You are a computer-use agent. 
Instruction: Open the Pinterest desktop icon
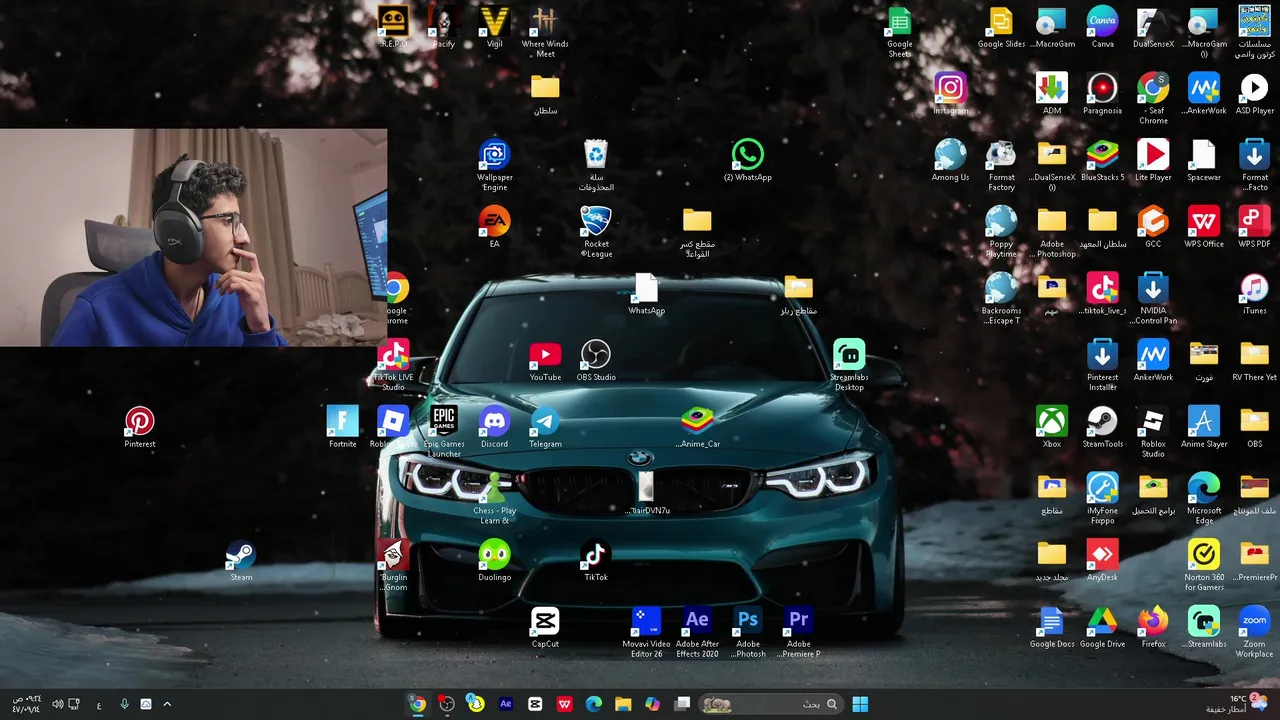140,426
